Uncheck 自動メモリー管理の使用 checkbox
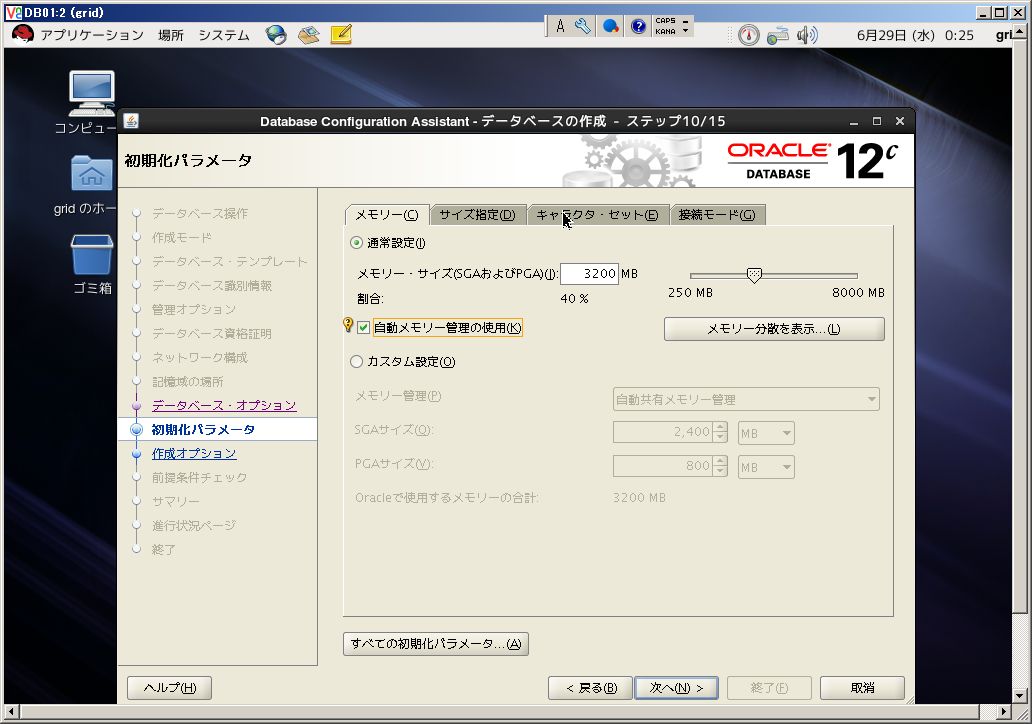Screen dimensions: 1032x724 click(363, 327)
